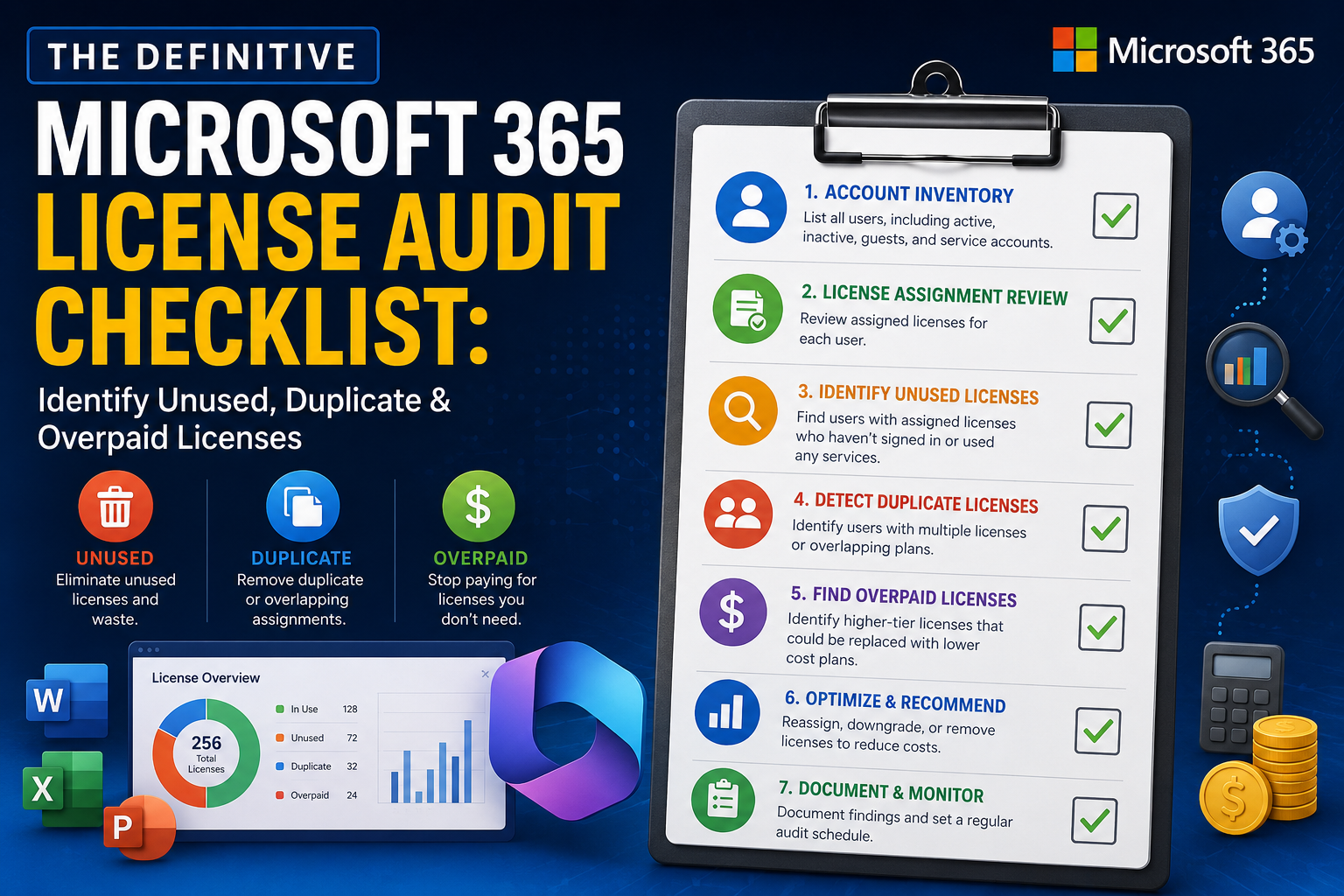Toggle the Document & Monitor checkbox

tap(1094, 821)
